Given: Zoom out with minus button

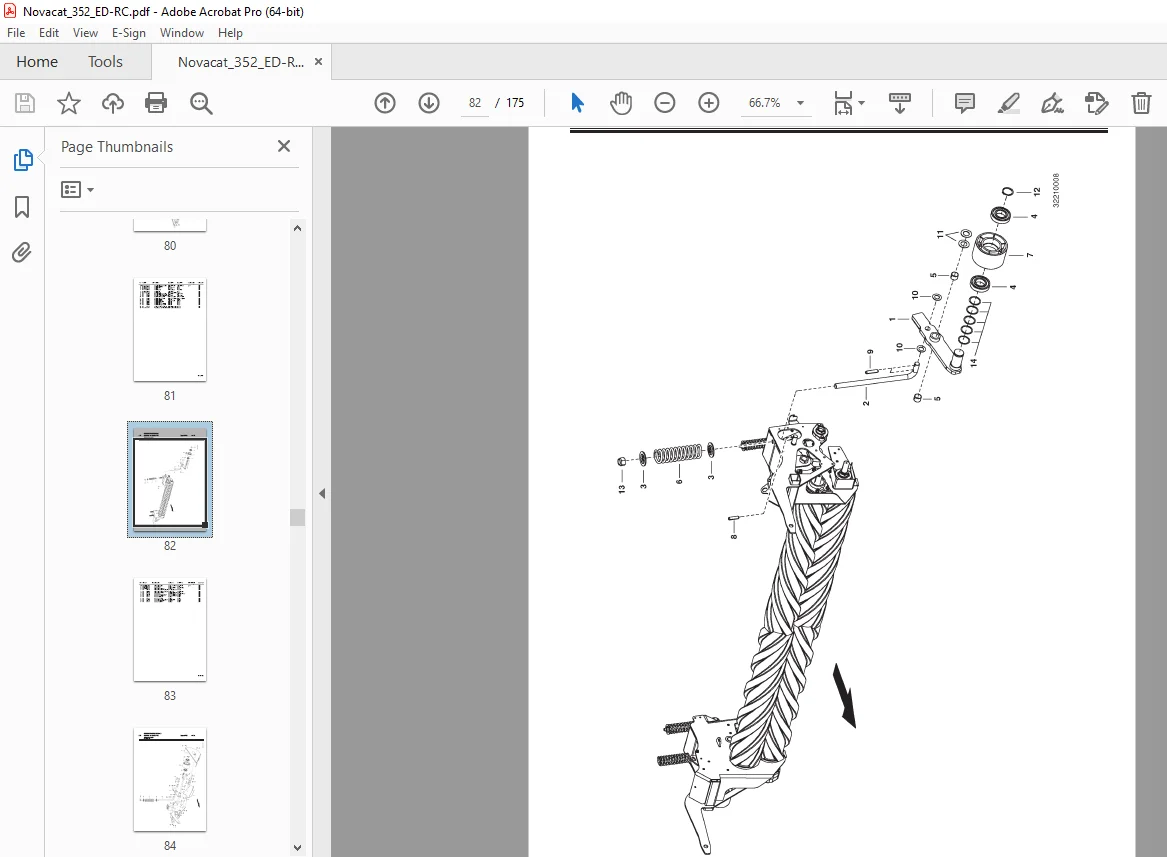Looking at the screenshot, I should click(665, 103).
